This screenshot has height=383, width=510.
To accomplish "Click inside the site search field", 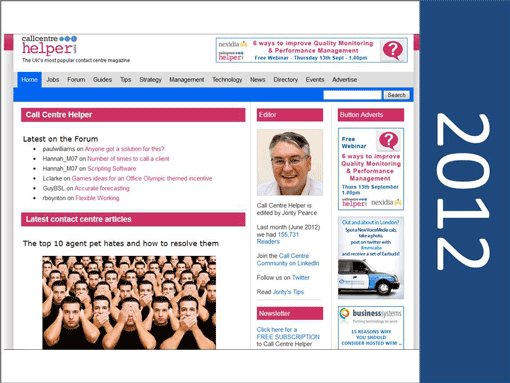I will [x=352, y=95].
